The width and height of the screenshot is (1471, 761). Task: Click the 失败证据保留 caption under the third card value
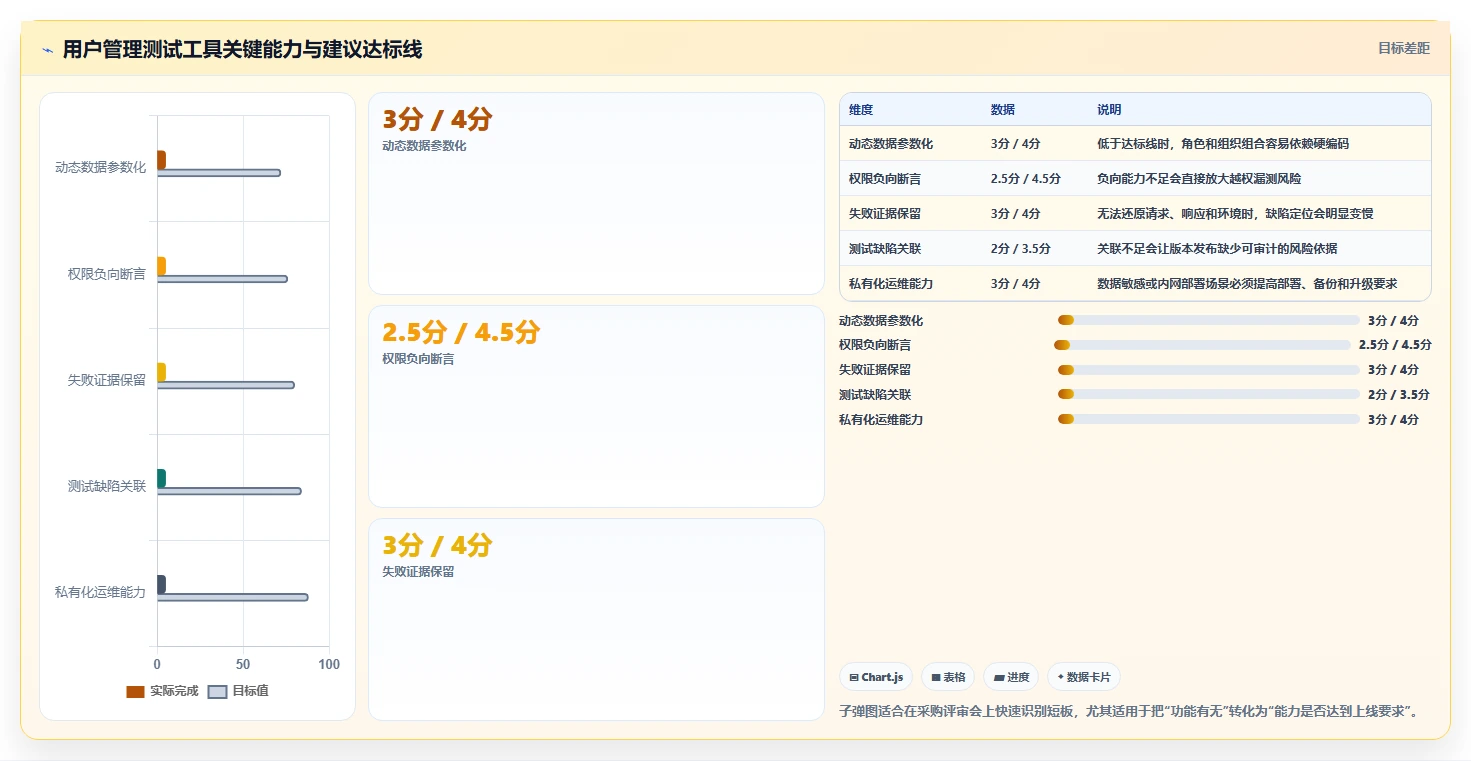coord(418,572)
